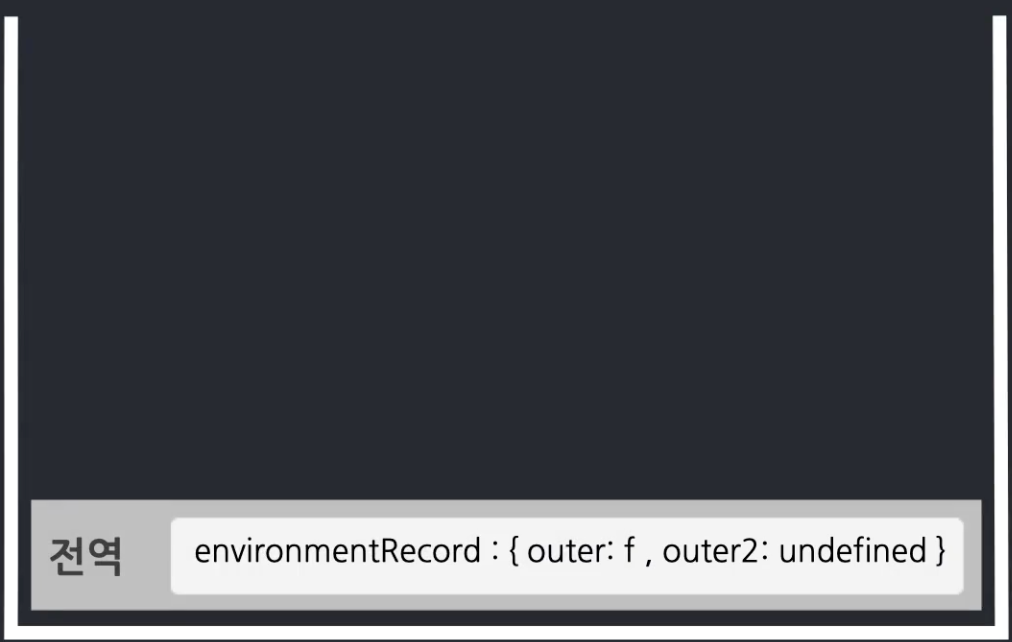Screen dimensions: 1012x642
Task: Click the outer2 key name
Action: pyautogui.click(x=710, y=551)
